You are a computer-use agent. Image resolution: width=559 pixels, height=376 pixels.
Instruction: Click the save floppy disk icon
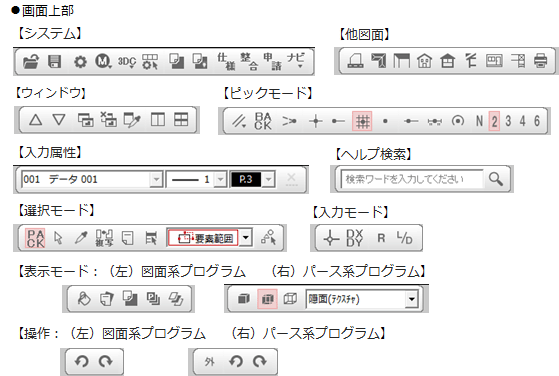(x=55, y=62)
